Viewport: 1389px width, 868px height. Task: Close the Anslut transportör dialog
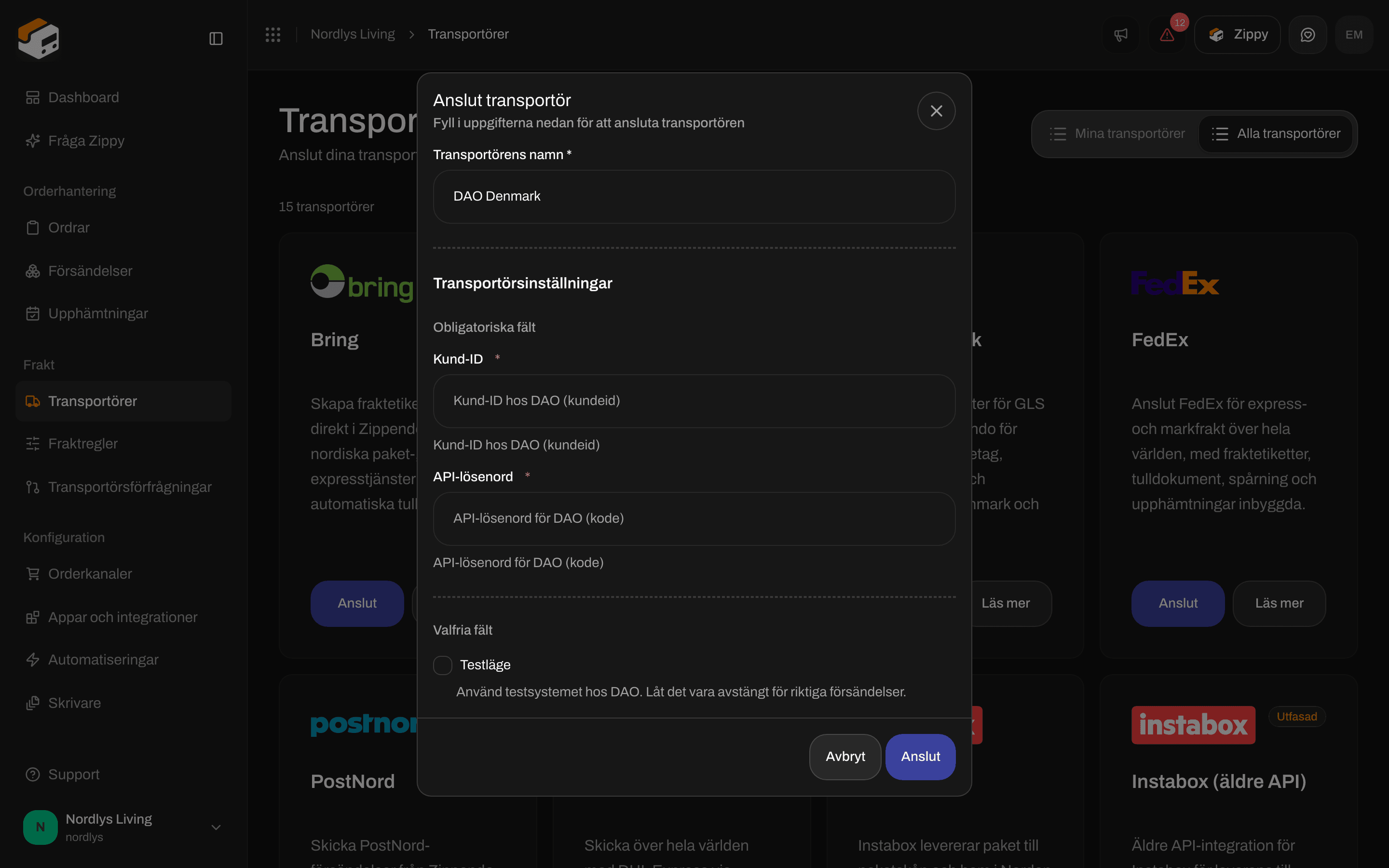pos(936,111)
